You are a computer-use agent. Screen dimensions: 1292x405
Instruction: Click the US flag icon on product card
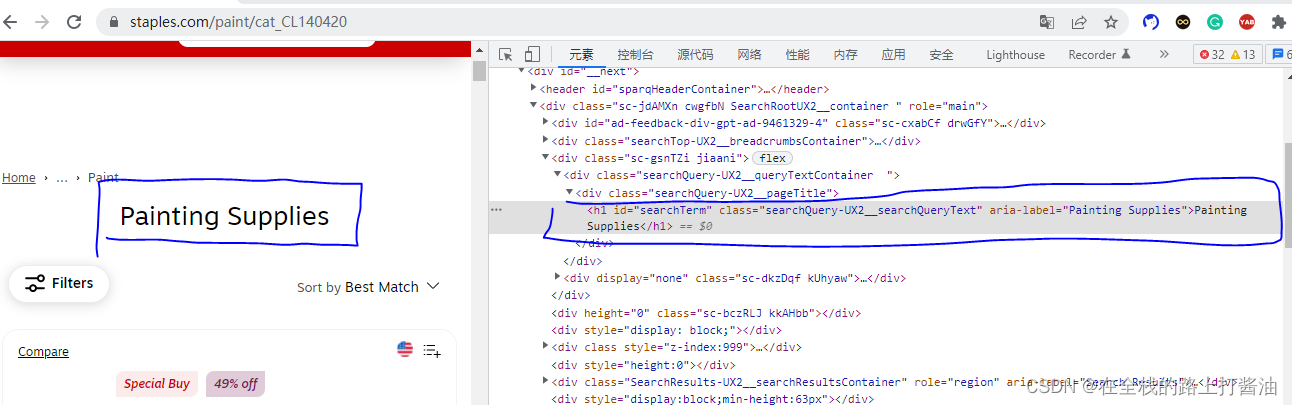tap(405, 350)
